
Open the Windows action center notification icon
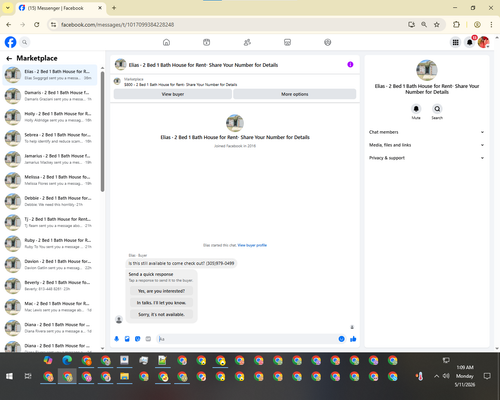coord(487,376)
